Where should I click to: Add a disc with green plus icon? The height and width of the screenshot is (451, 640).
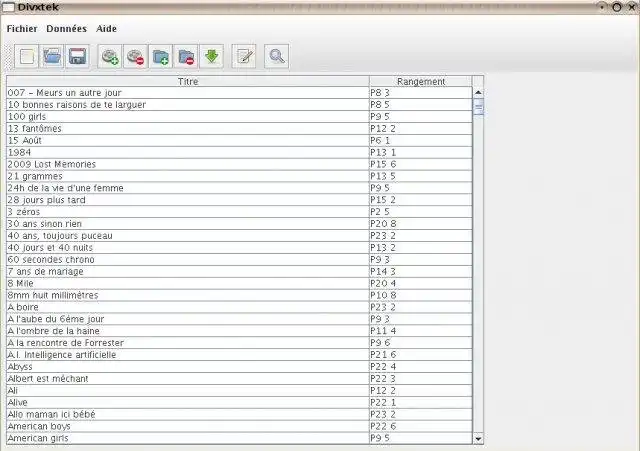(x=110, y=56)
